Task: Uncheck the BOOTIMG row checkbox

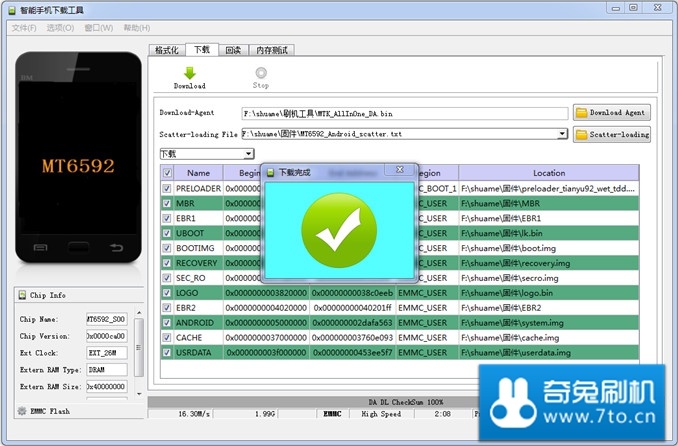Action: tap(167, 248)
